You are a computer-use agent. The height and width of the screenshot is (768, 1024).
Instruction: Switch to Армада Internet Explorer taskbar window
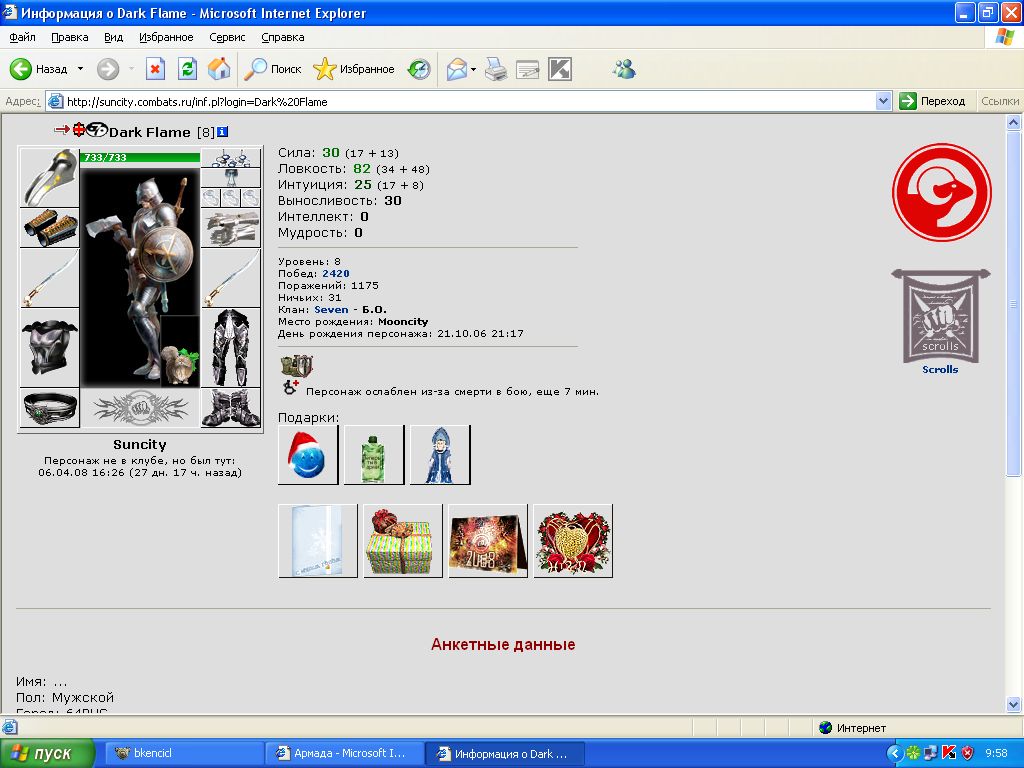344,754
